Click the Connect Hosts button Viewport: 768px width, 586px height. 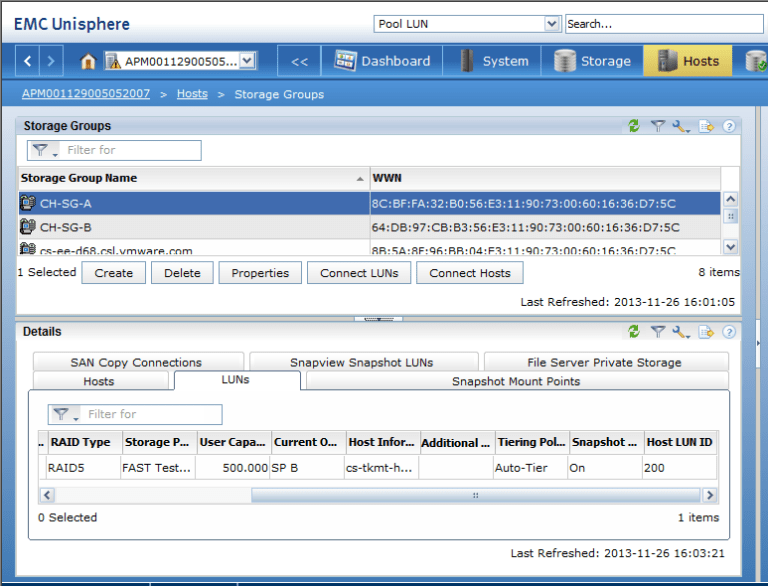470,273
